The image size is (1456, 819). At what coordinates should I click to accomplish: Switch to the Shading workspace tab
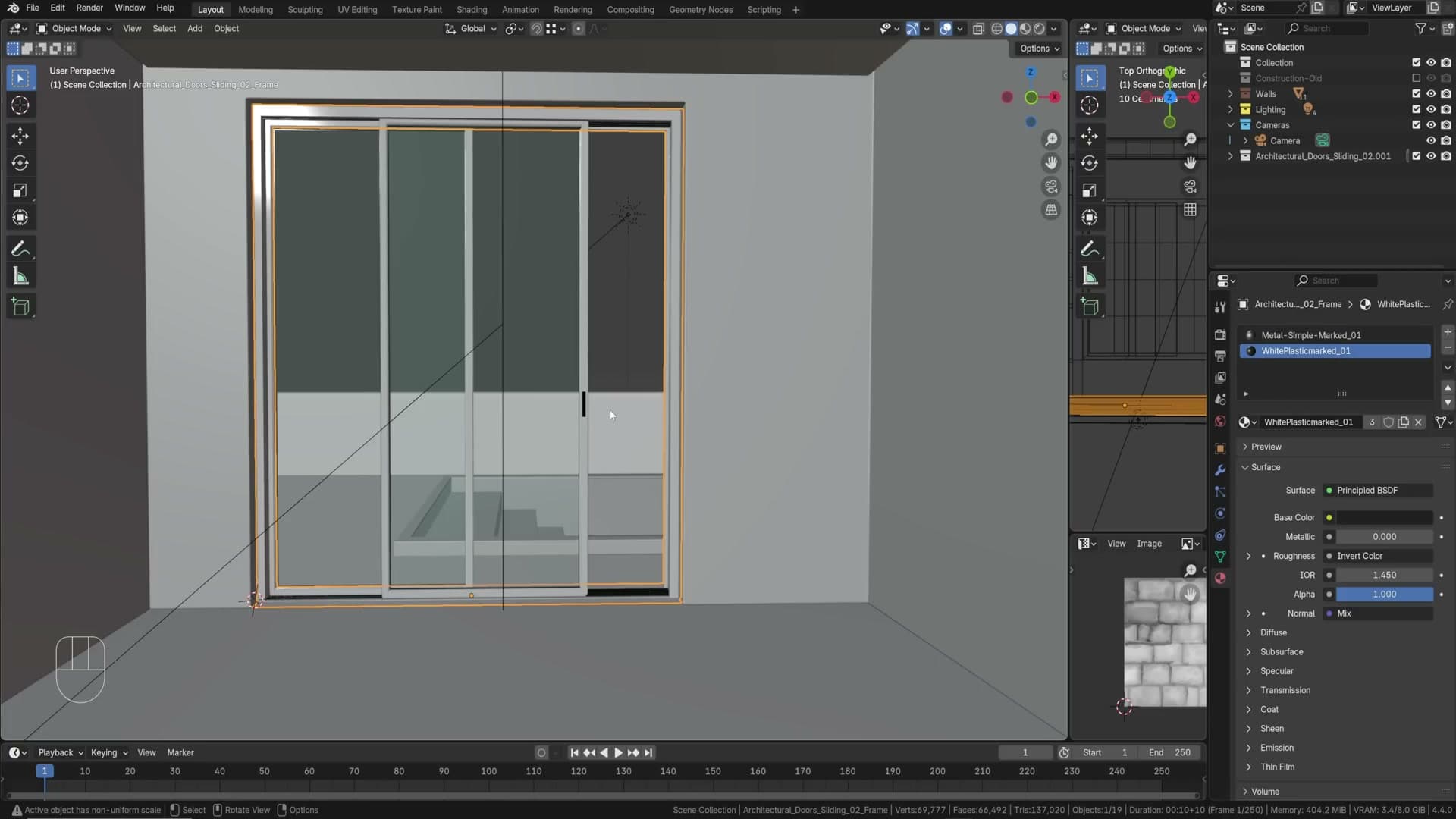472,10
